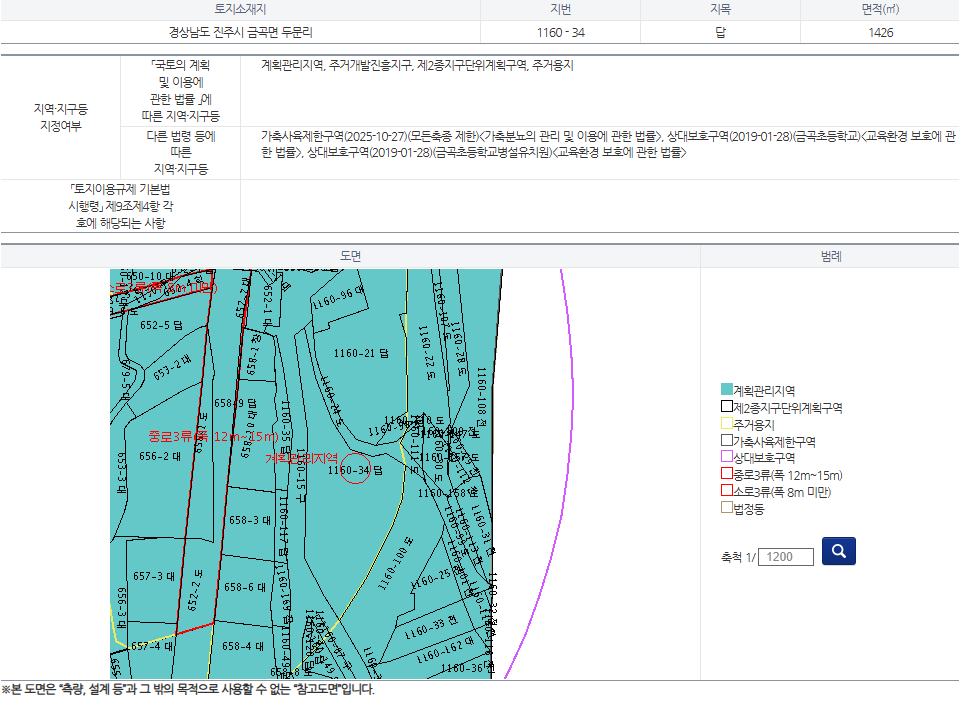Viewport: 959px width, 702px height.
Task: Click the 지번 column header
Action: 560,9
